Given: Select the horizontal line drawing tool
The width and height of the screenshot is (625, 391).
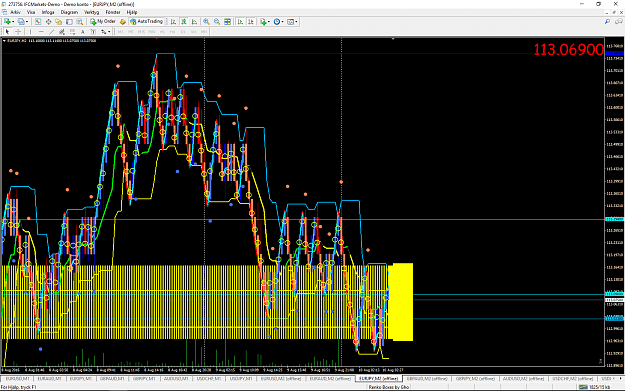Looking at the screenshot, I should coord(41,31).
